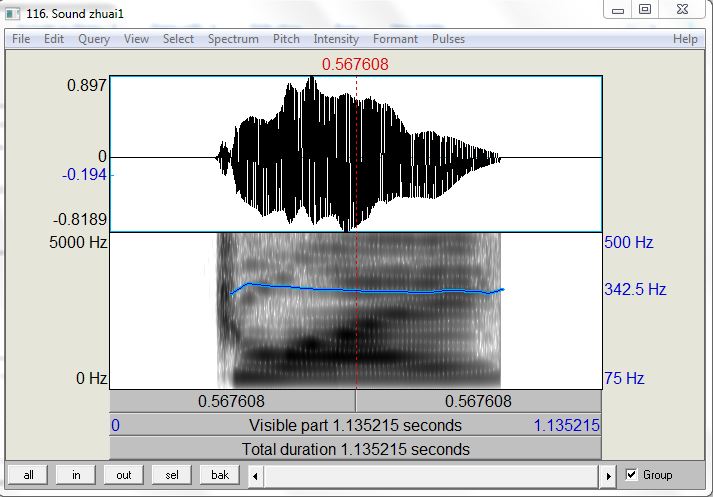Play the 'Visible part 1.135215 seconds' bar
The width and height of the screenshot is (713, 497).
pos(356,425)
